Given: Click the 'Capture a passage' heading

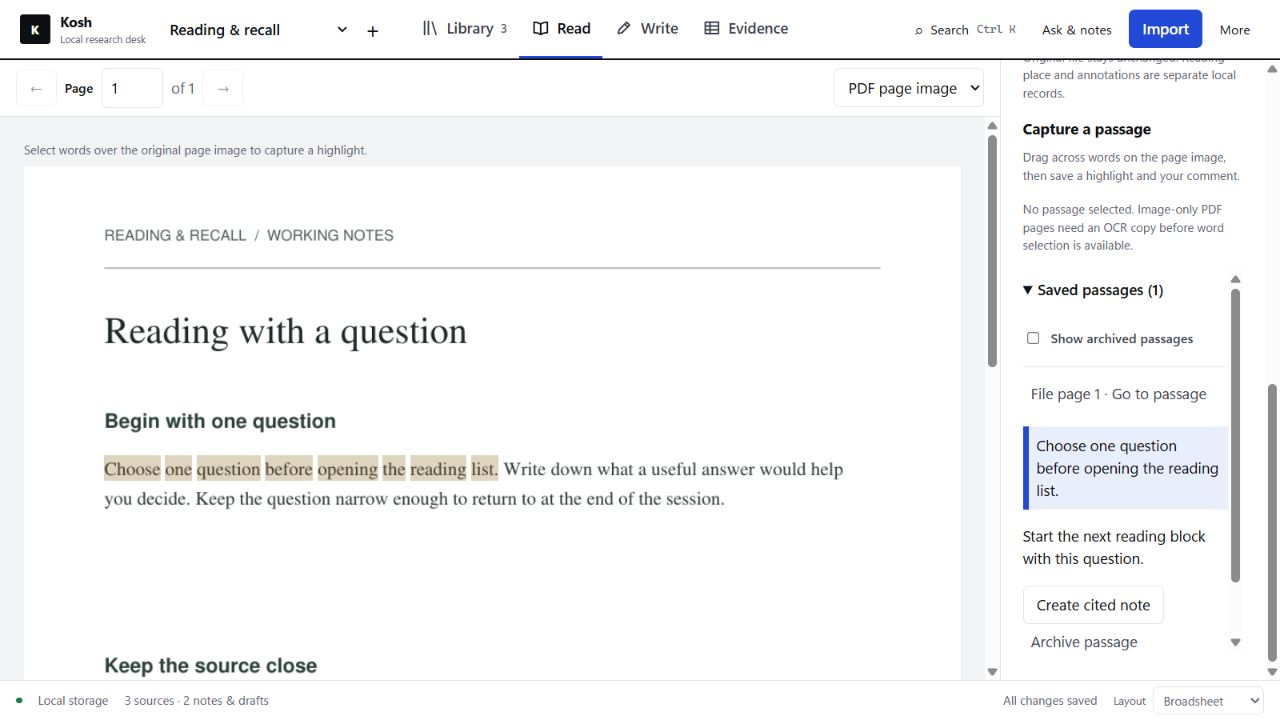Looking at the screenshot, I should coord(1086,129).
